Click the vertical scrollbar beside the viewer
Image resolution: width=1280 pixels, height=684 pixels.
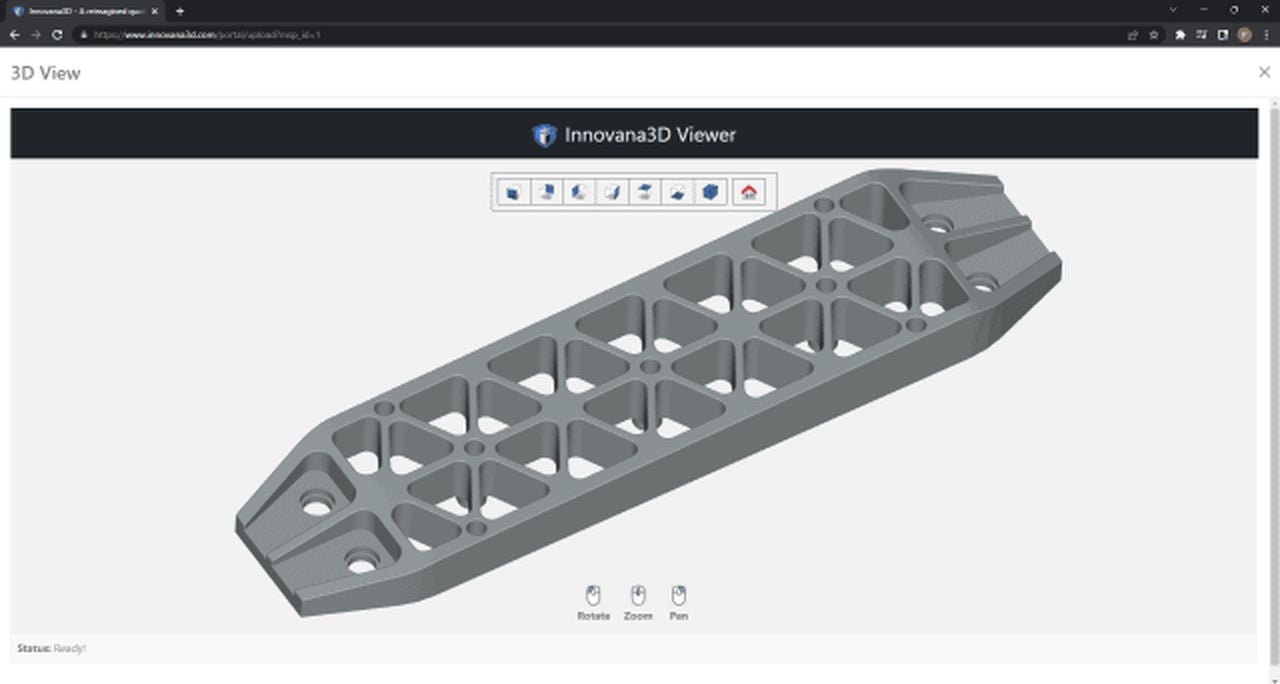1273,380
